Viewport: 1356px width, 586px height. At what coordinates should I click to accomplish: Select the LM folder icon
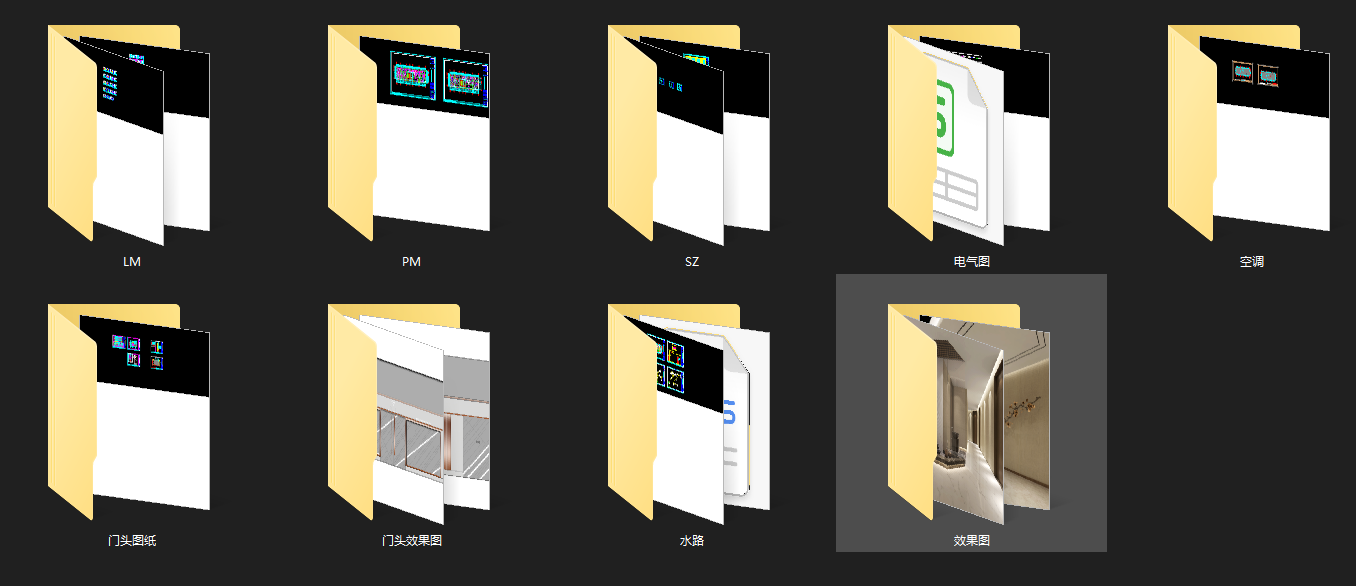click(x=129, y=134)
